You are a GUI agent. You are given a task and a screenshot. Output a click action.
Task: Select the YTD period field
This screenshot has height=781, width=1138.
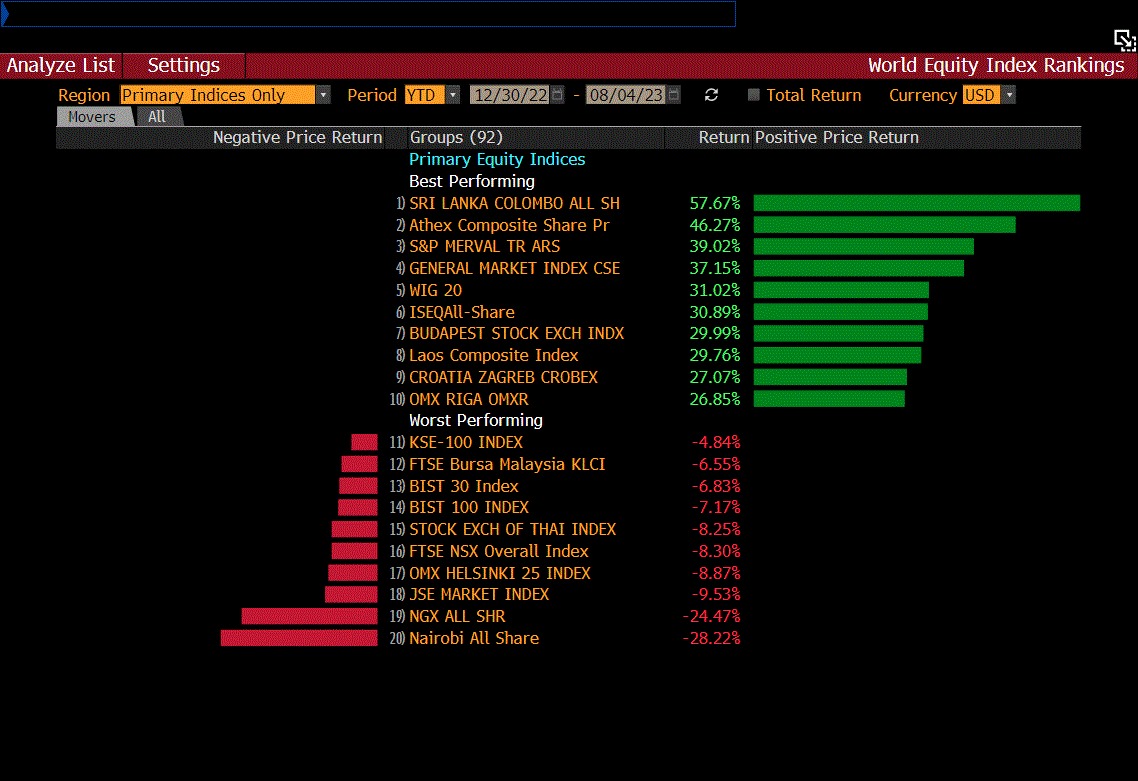coord(425,95)
